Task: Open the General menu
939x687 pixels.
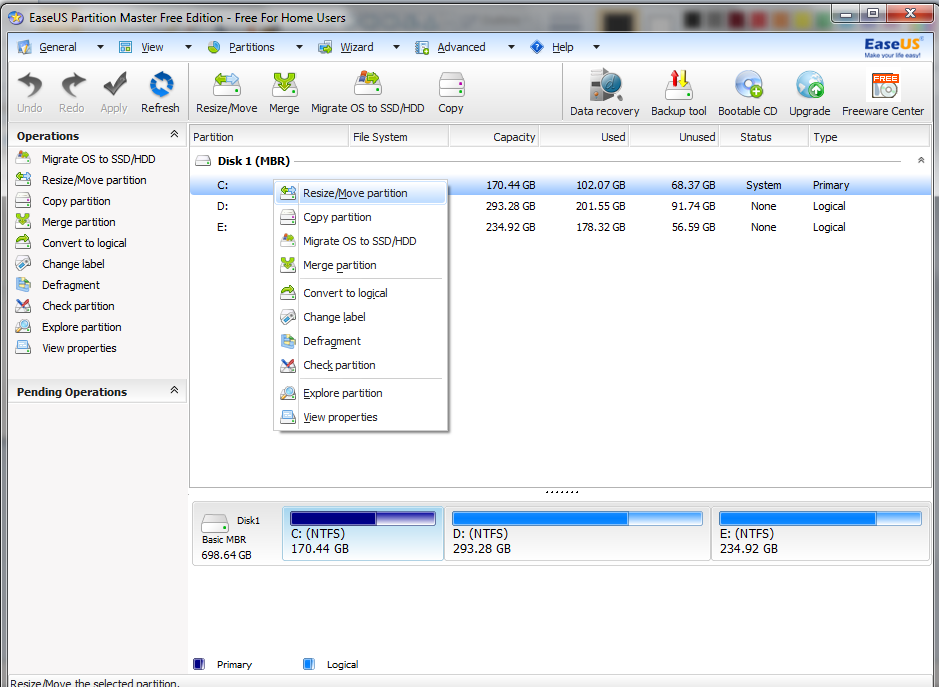Action: [x=57, y=47]
